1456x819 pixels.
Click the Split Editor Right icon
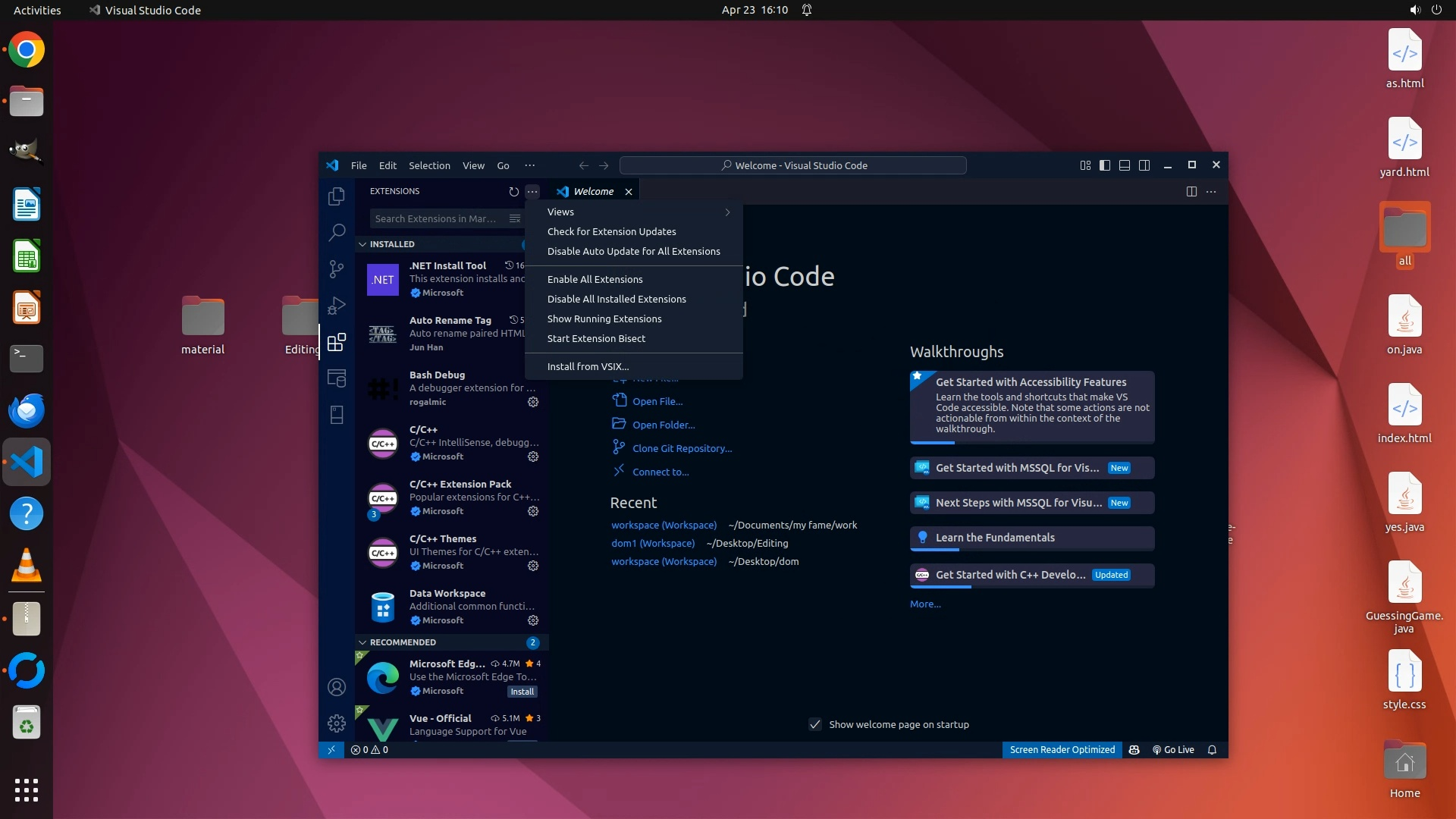click(1191, 192)
